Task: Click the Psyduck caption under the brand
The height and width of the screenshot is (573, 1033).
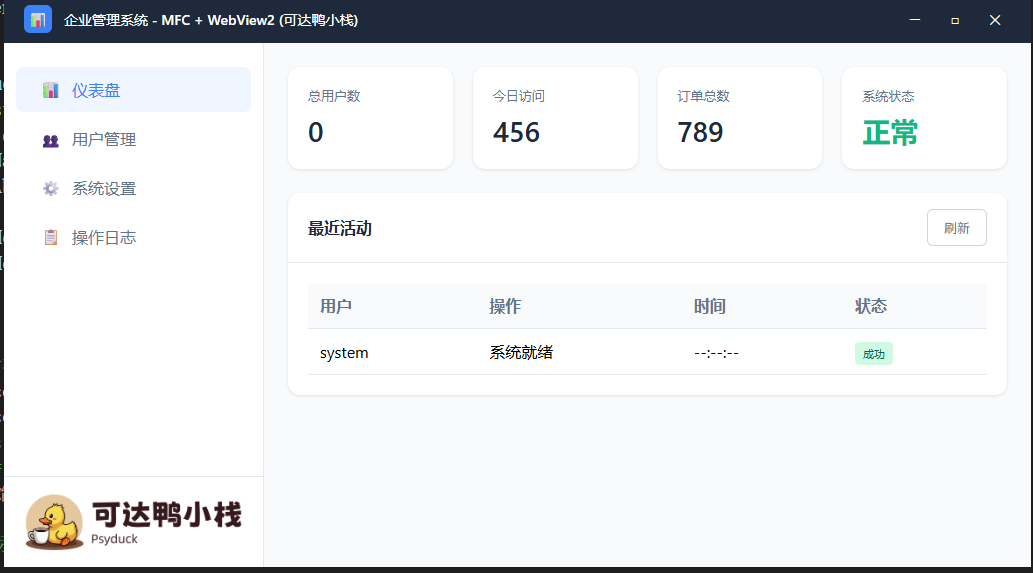Action: pos(114,539)
